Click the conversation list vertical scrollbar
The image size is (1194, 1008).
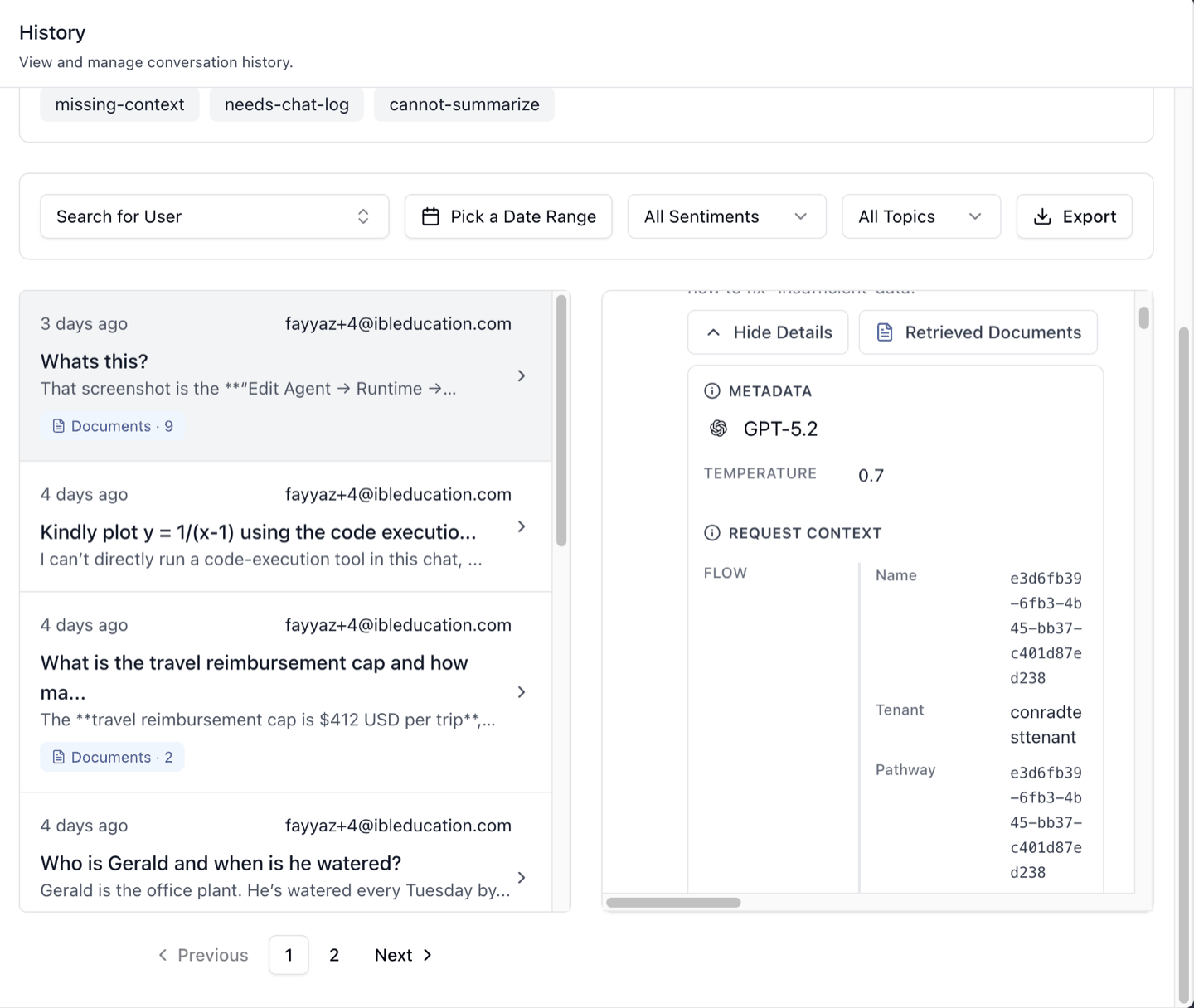tap(561, 421)
